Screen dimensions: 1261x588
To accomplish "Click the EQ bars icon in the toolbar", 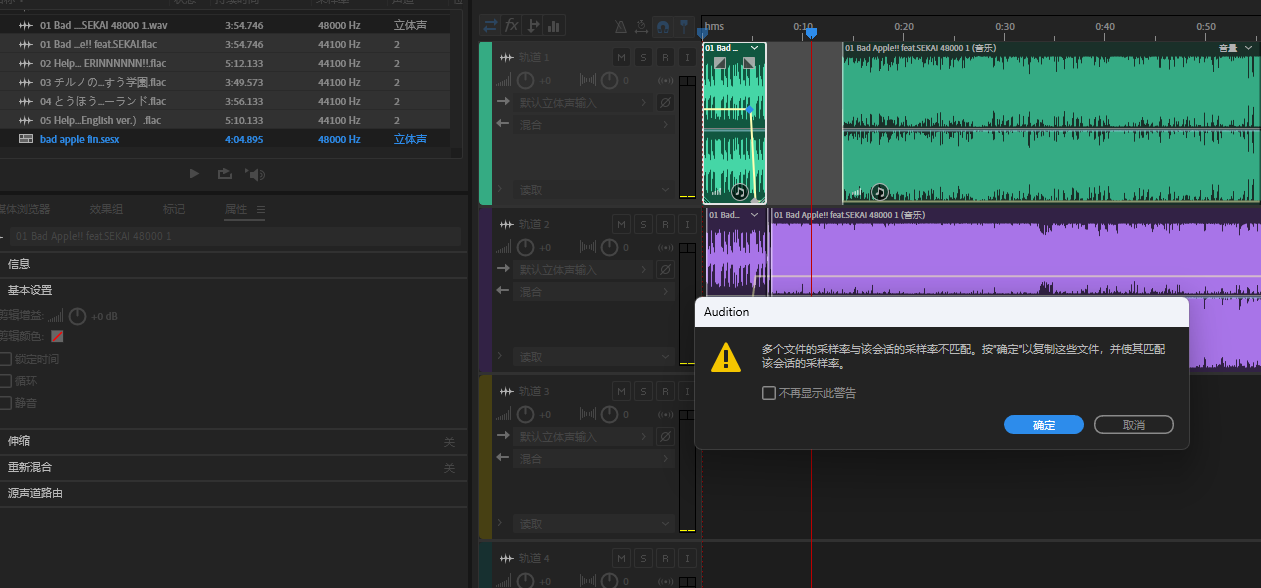I will (x=554, y=25).
